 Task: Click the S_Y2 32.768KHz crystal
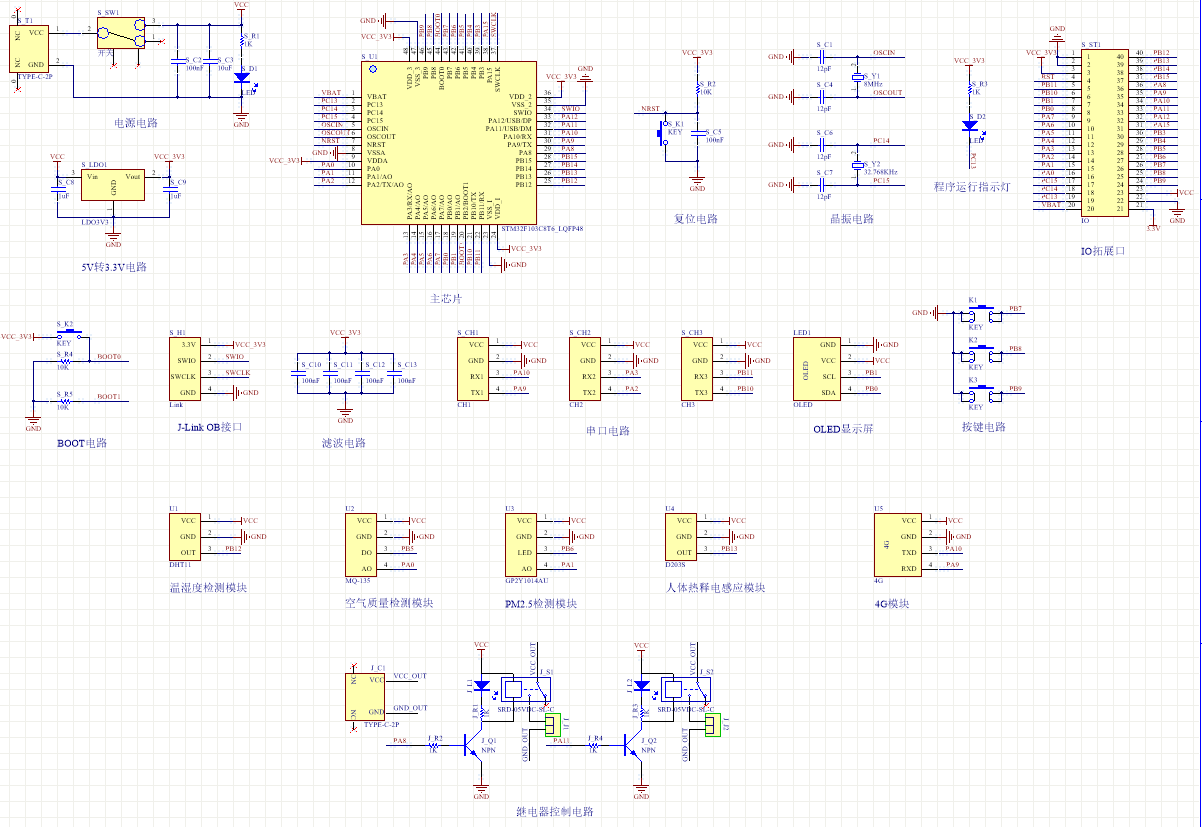[857, 165]
